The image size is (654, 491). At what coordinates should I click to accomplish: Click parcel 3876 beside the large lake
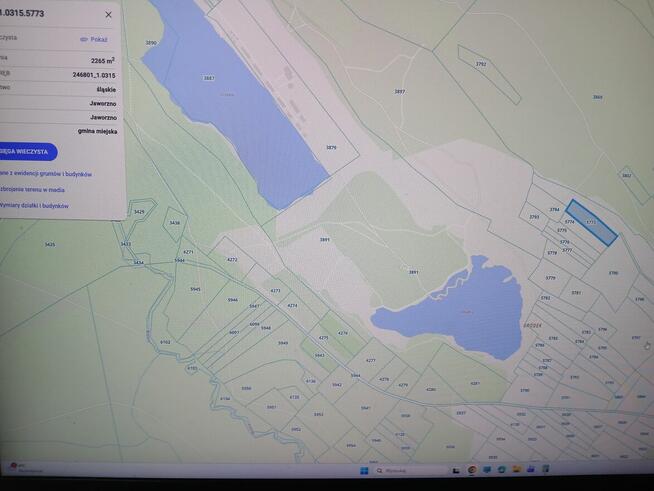click(331, 147)
